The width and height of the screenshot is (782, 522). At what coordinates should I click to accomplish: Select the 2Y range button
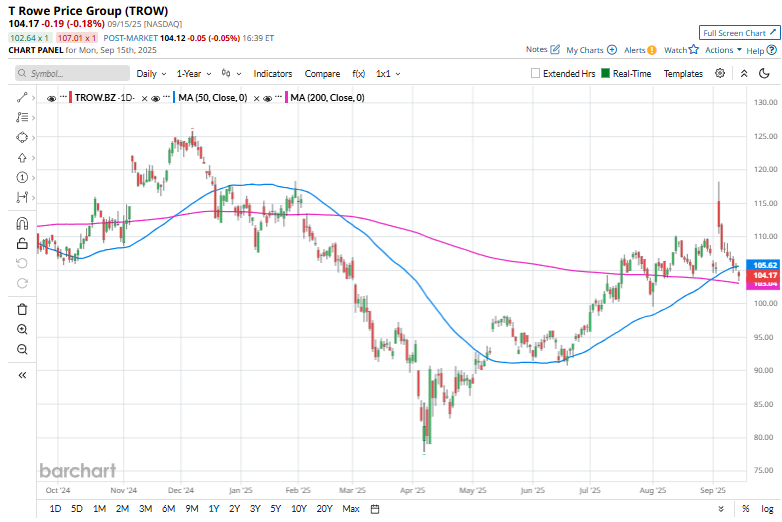(x=234, y=509)
